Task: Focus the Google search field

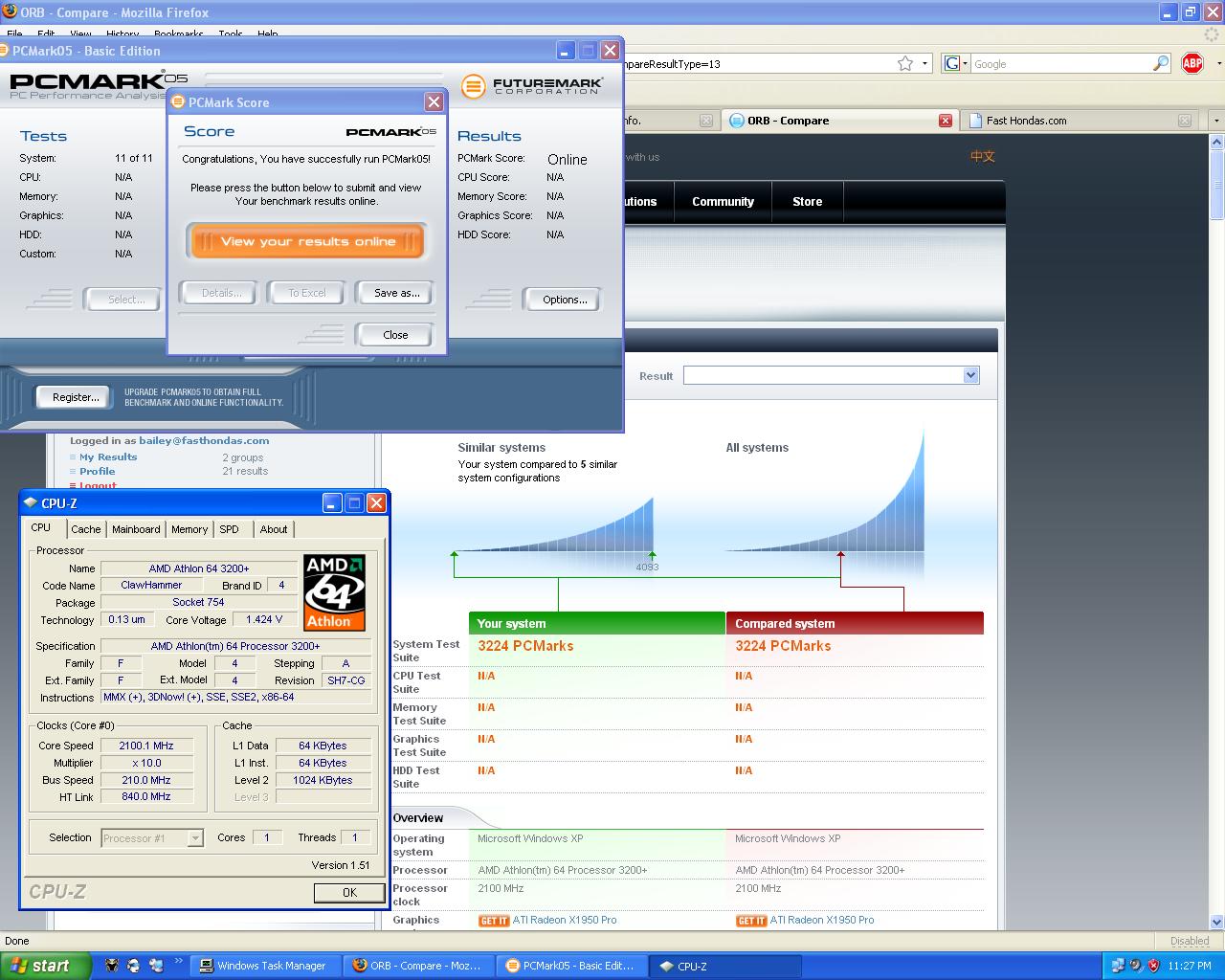Action: tap(1062, 63)
